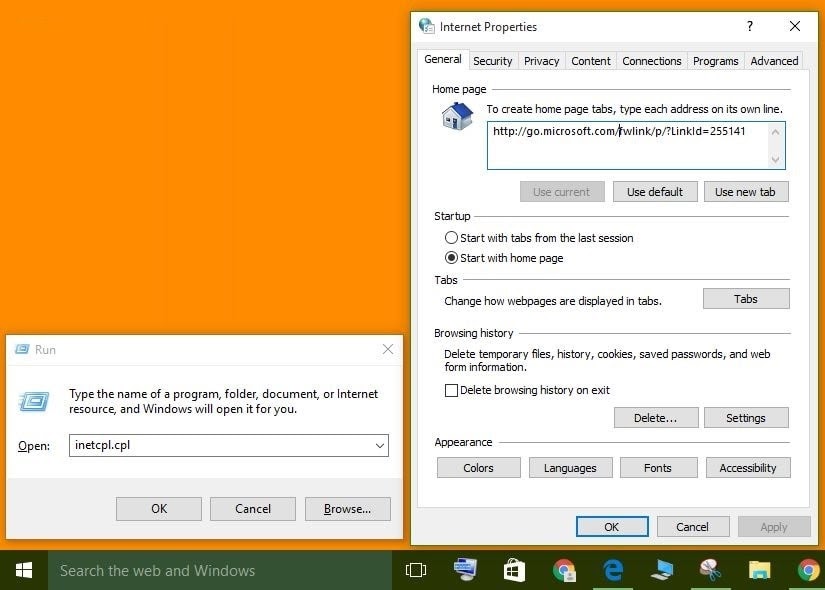This screenshot has height=590, width=825.
Task: Open the Windows Store from the taskbar
Action: click(x=514, y=570)
